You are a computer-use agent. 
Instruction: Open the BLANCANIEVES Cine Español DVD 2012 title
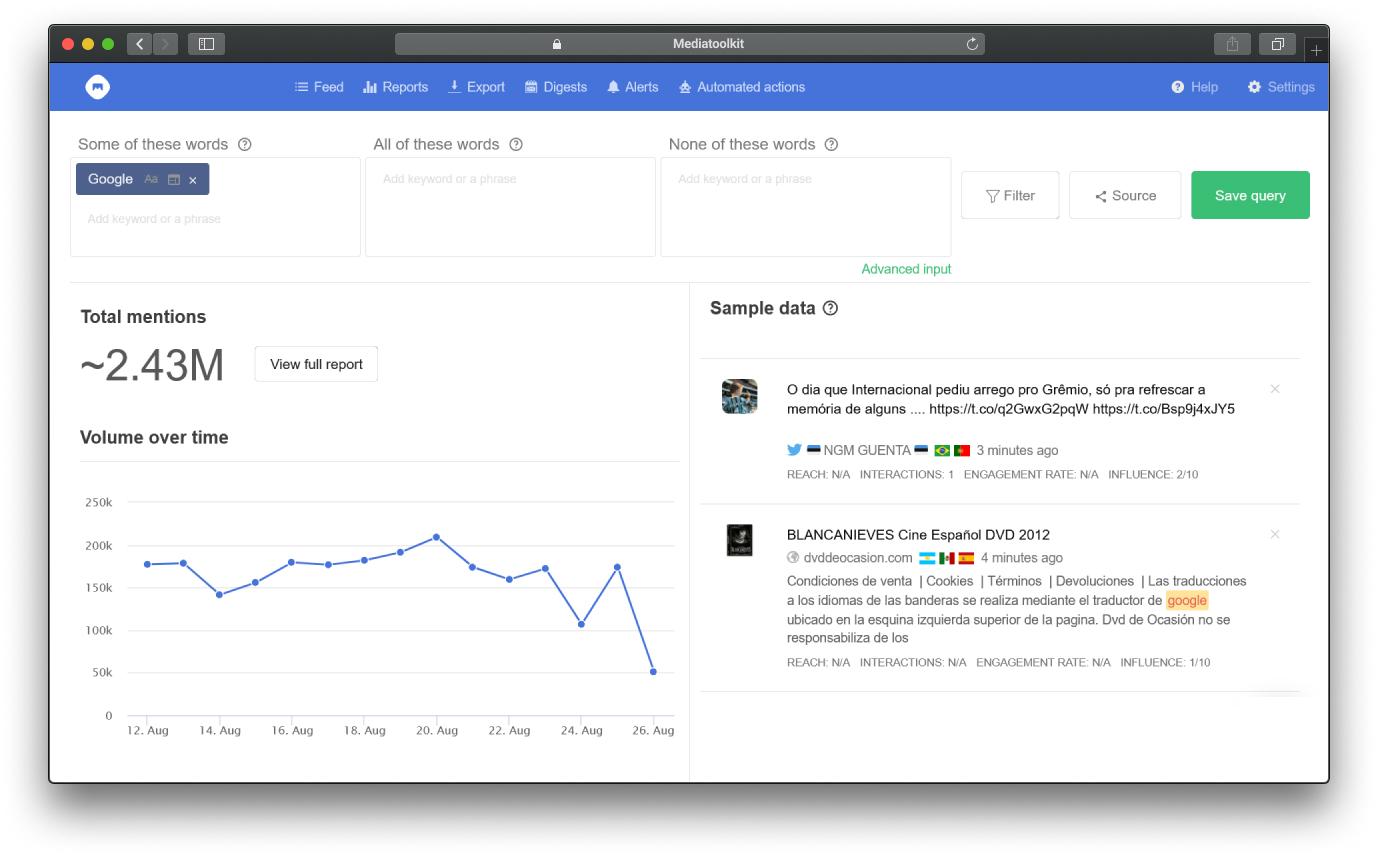tap(918, 535)
